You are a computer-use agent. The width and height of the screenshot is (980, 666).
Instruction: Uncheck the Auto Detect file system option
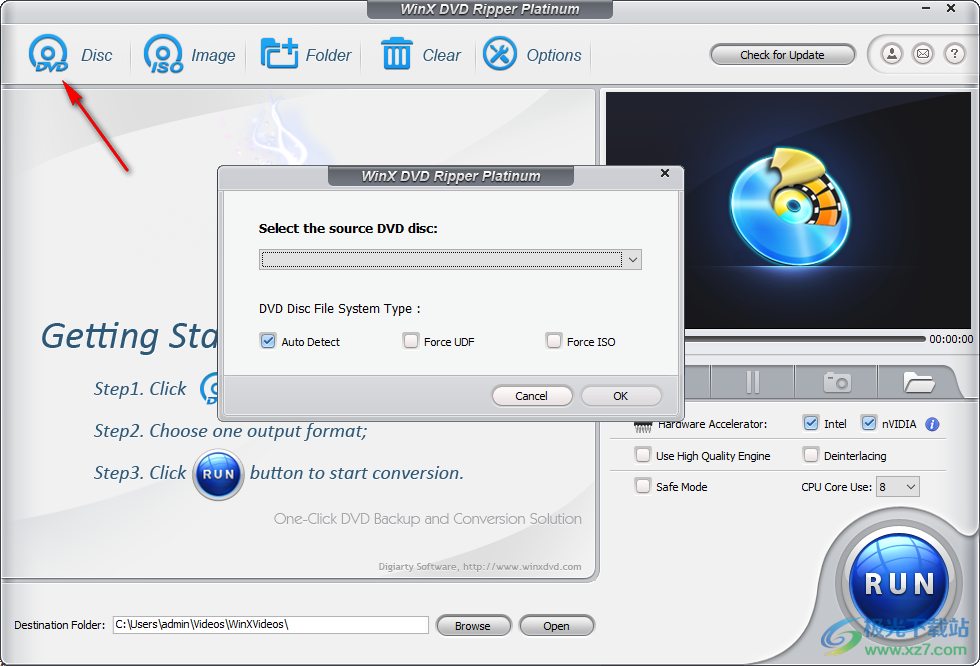pos(268,340)
